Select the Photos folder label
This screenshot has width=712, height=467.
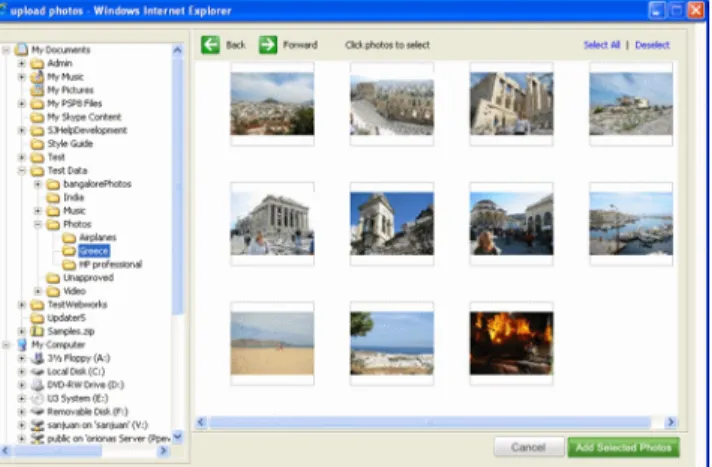tap(77, 224)
